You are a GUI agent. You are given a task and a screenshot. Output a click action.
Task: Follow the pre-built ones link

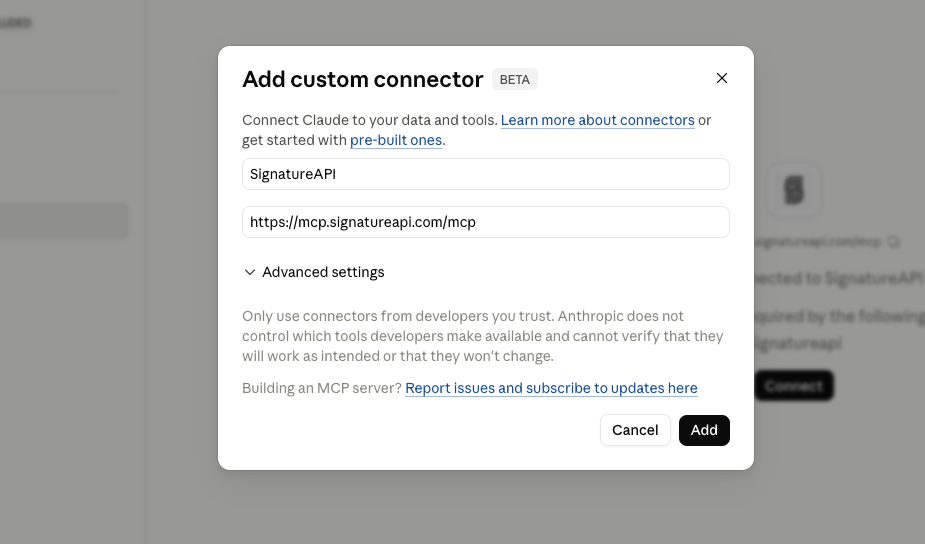(396, 140)
